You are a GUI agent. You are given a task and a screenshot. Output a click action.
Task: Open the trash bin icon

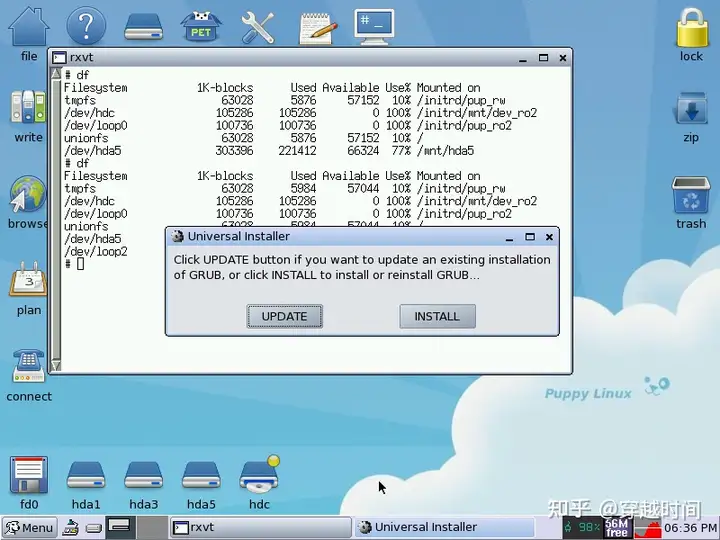point(691,195)
